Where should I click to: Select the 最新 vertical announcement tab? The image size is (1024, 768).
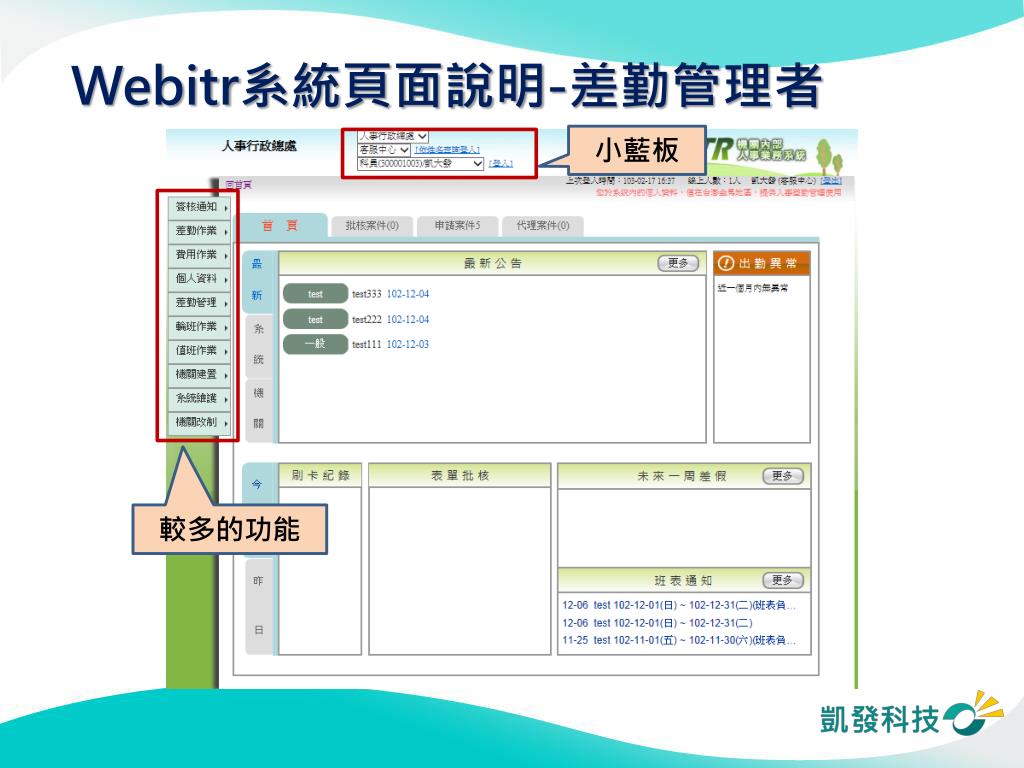257,280
